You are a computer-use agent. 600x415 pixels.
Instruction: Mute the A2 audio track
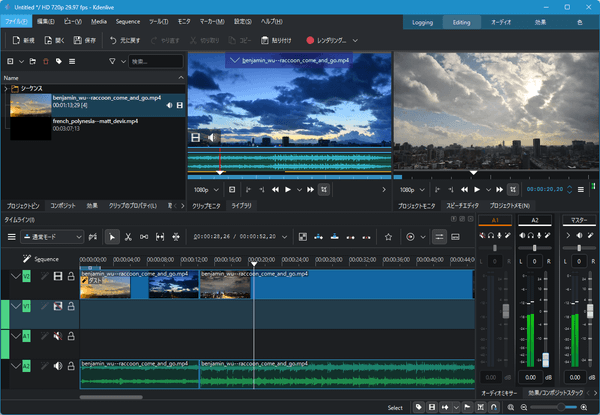point(58,367)
